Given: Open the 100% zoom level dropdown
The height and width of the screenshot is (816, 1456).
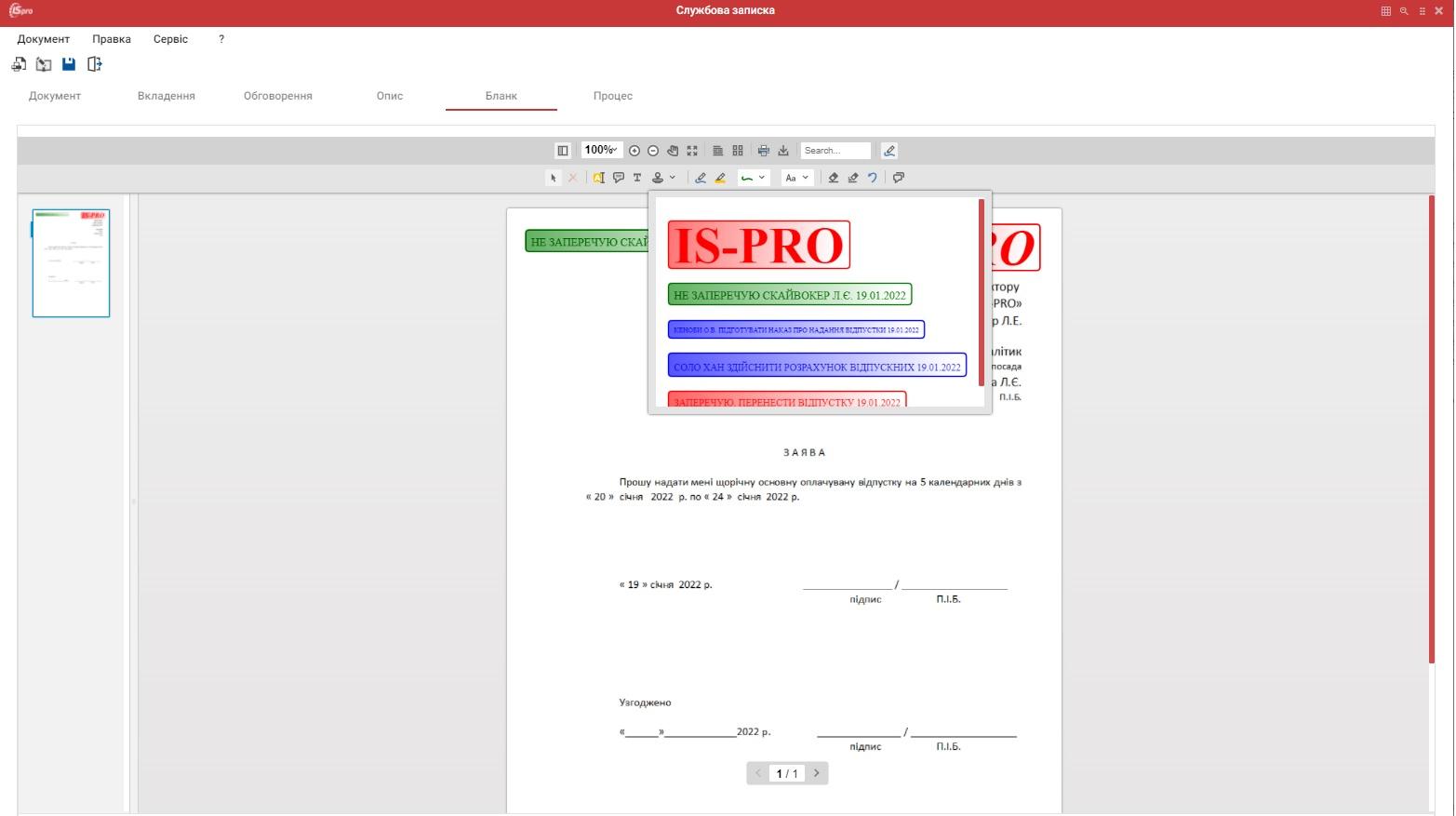Looking at the screenshot, I should (601, 150).
